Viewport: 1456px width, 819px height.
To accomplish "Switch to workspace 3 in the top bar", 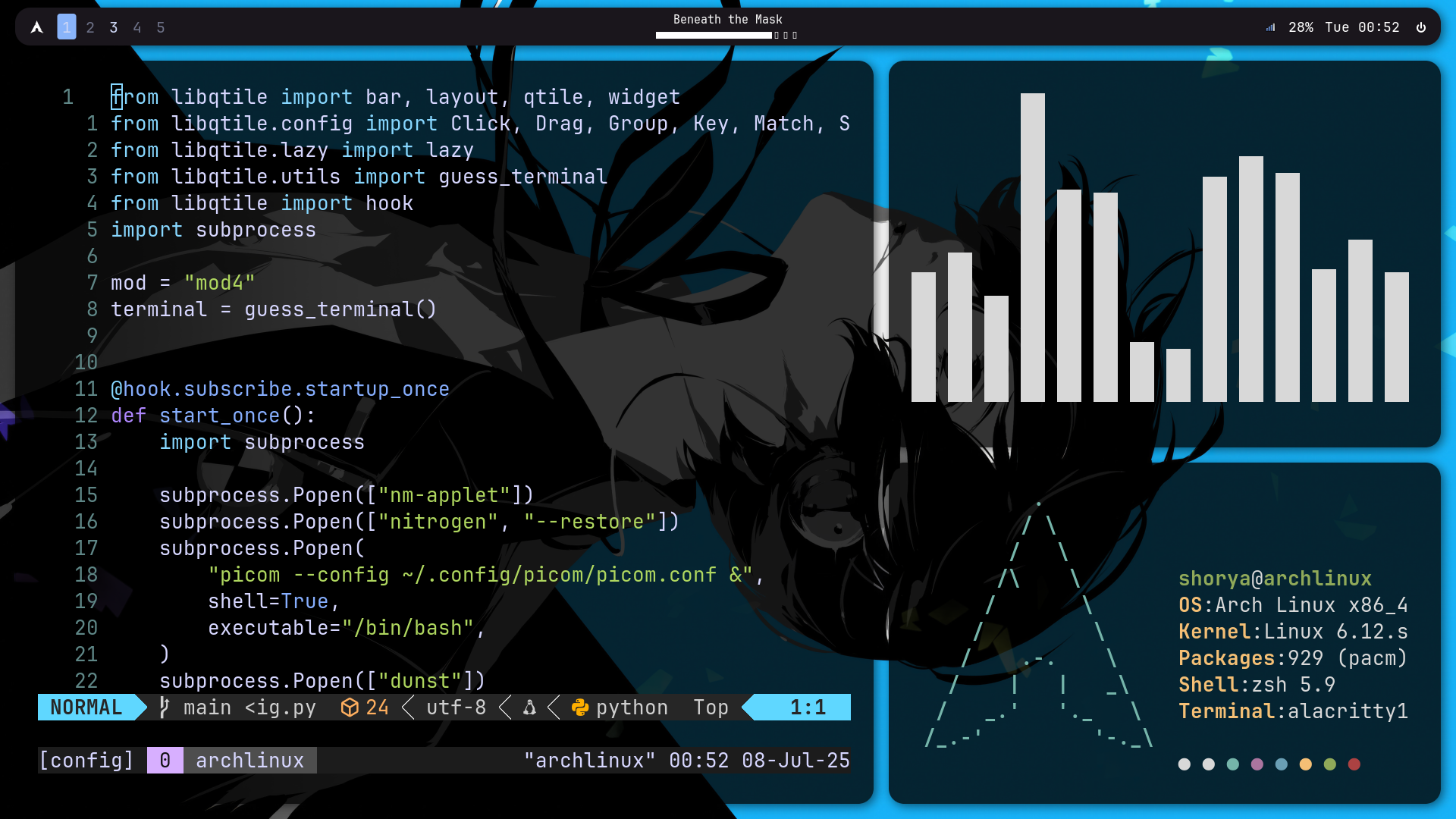I will coord(114,27).
